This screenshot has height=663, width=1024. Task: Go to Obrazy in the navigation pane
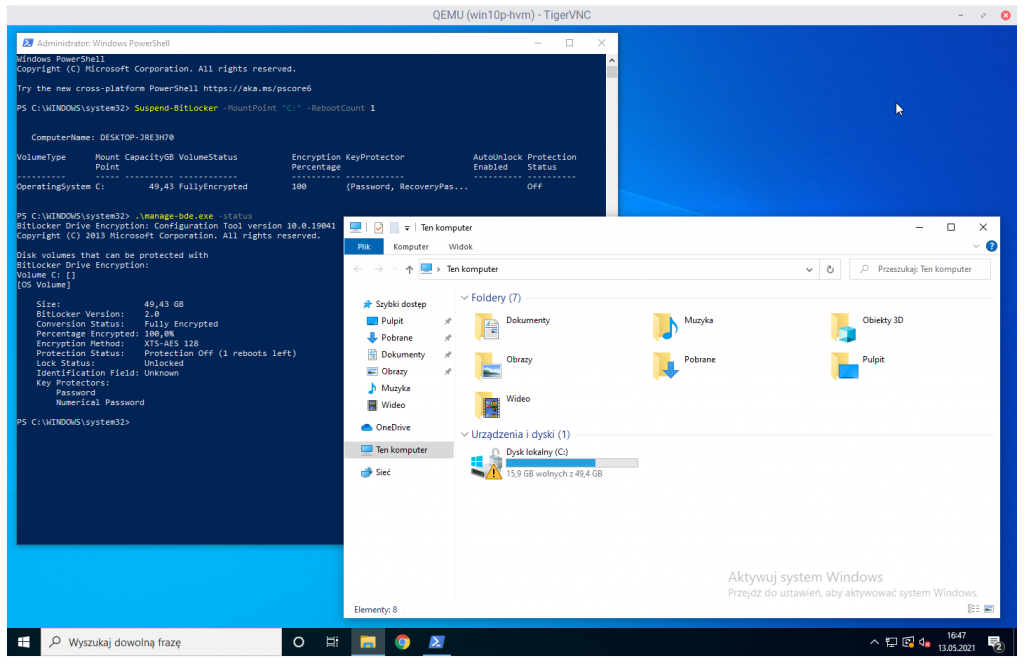click(394, 371)
